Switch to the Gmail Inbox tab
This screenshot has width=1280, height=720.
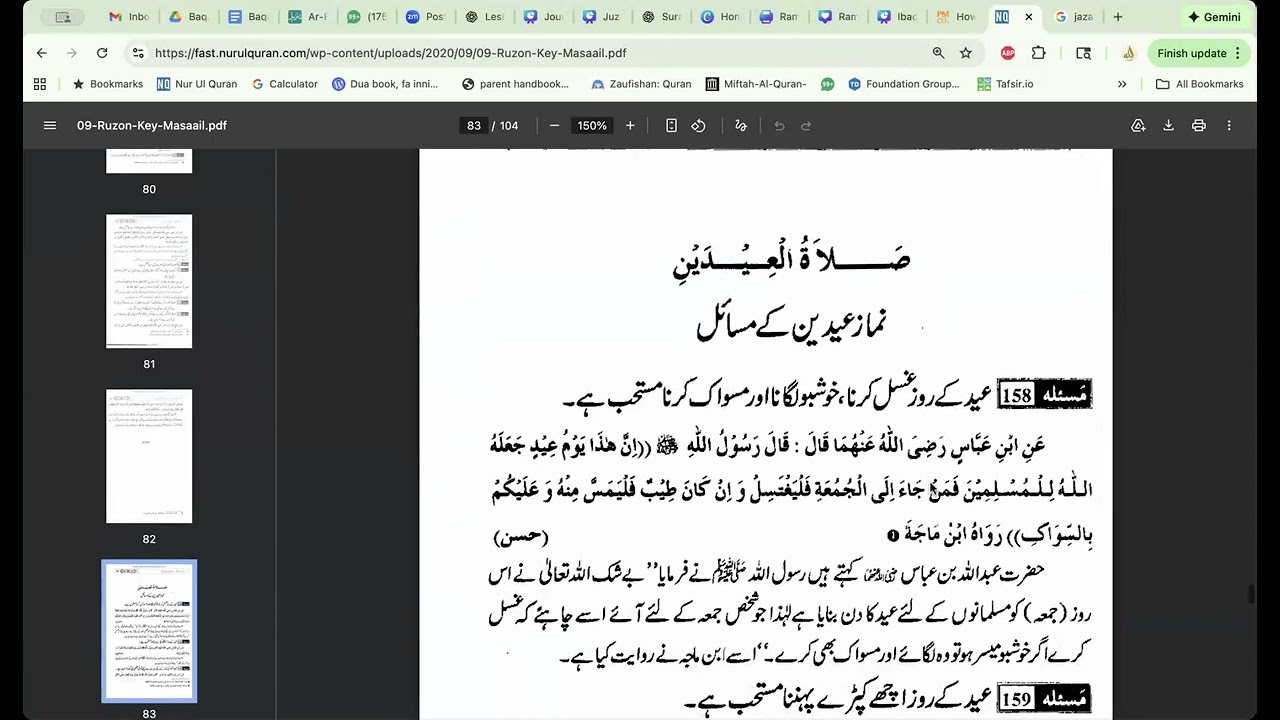point(129,17)
